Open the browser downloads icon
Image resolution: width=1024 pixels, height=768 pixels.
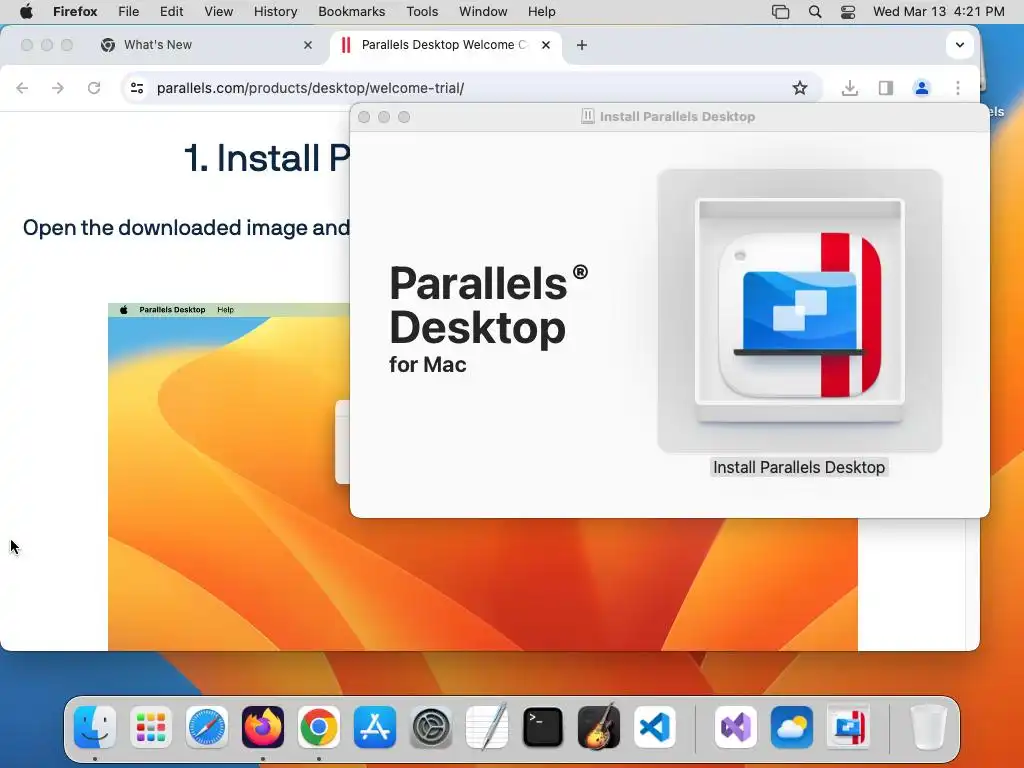pyautogui.click(x=850, y=88)
